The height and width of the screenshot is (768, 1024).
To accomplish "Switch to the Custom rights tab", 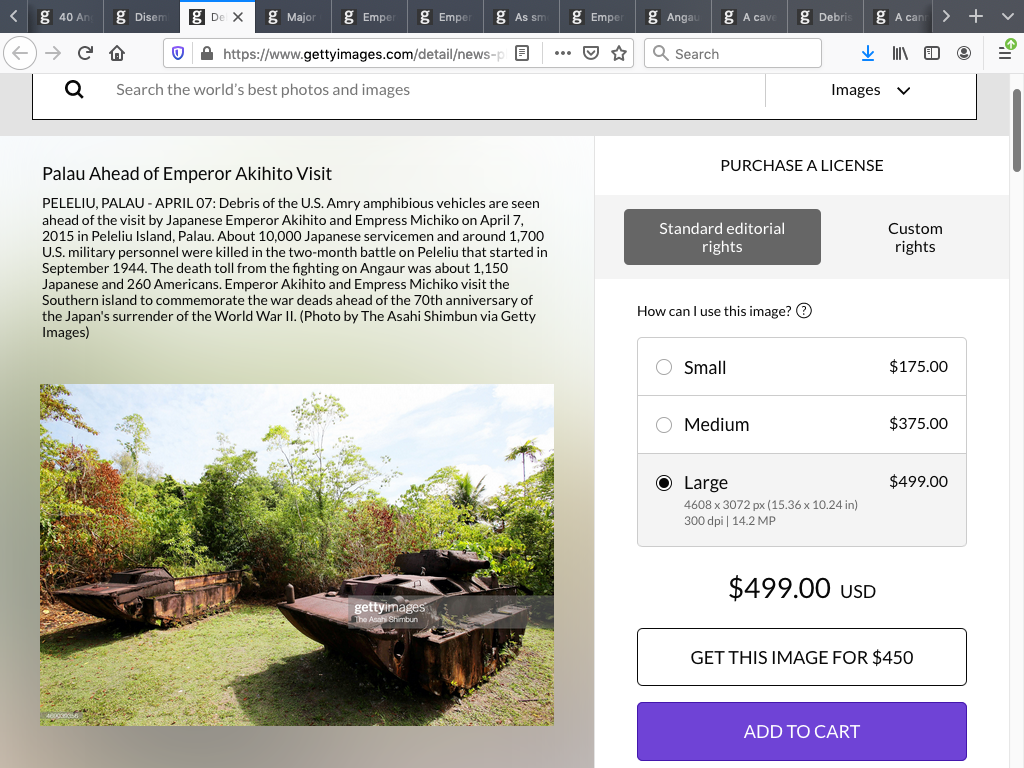I will pyautogui.click(x=914, y=237).
